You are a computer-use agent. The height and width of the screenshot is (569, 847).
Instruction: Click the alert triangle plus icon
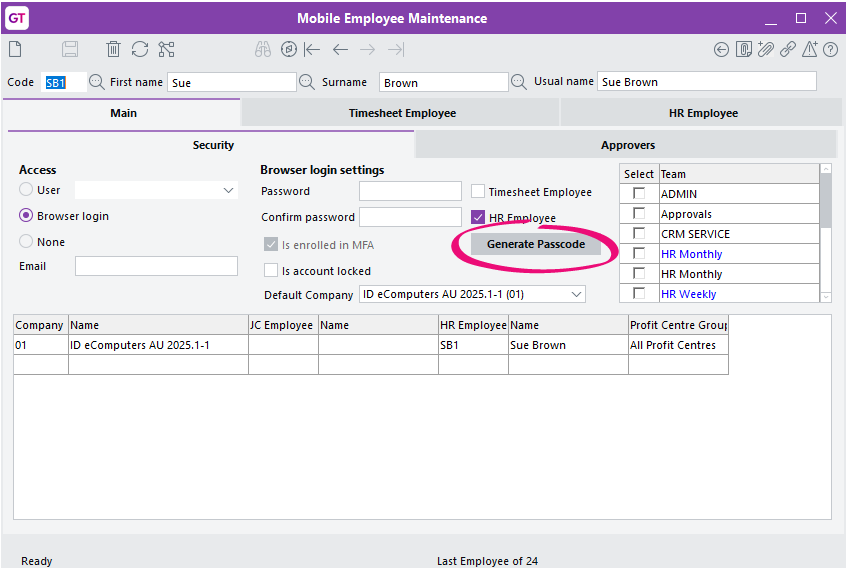pos(810,50)
